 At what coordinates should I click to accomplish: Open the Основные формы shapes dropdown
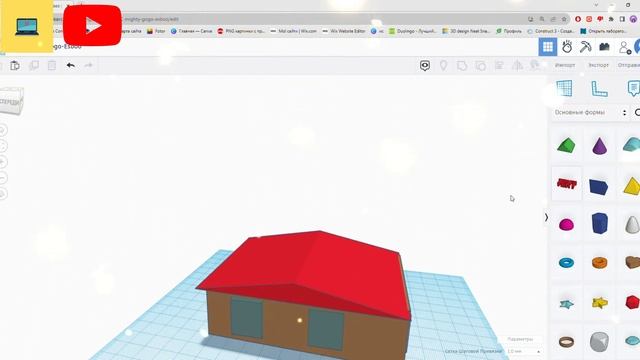point(591,112)
